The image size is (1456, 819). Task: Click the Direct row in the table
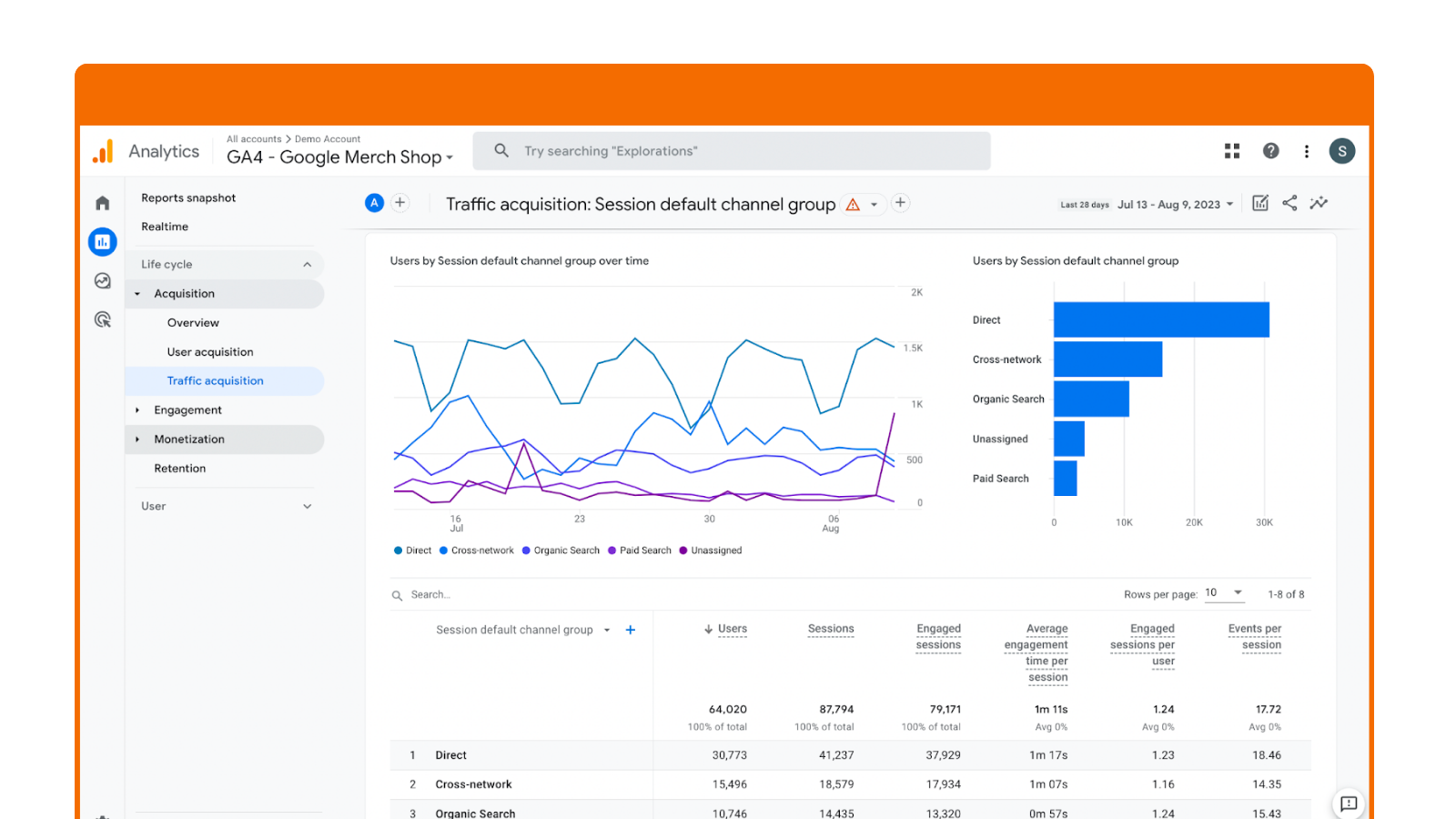[450, 754]
